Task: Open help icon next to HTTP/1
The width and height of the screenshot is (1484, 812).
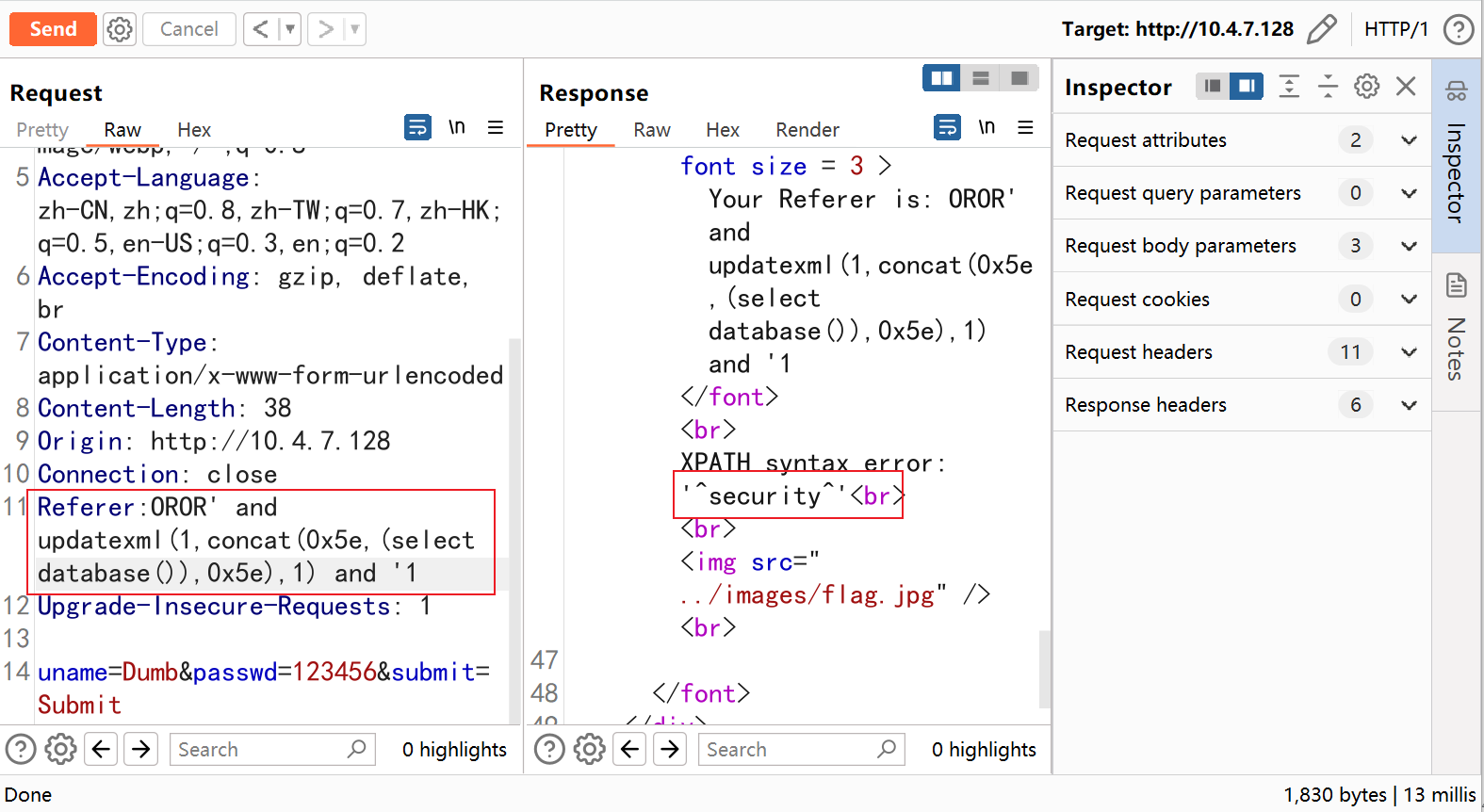Action: click(1459, 29)
